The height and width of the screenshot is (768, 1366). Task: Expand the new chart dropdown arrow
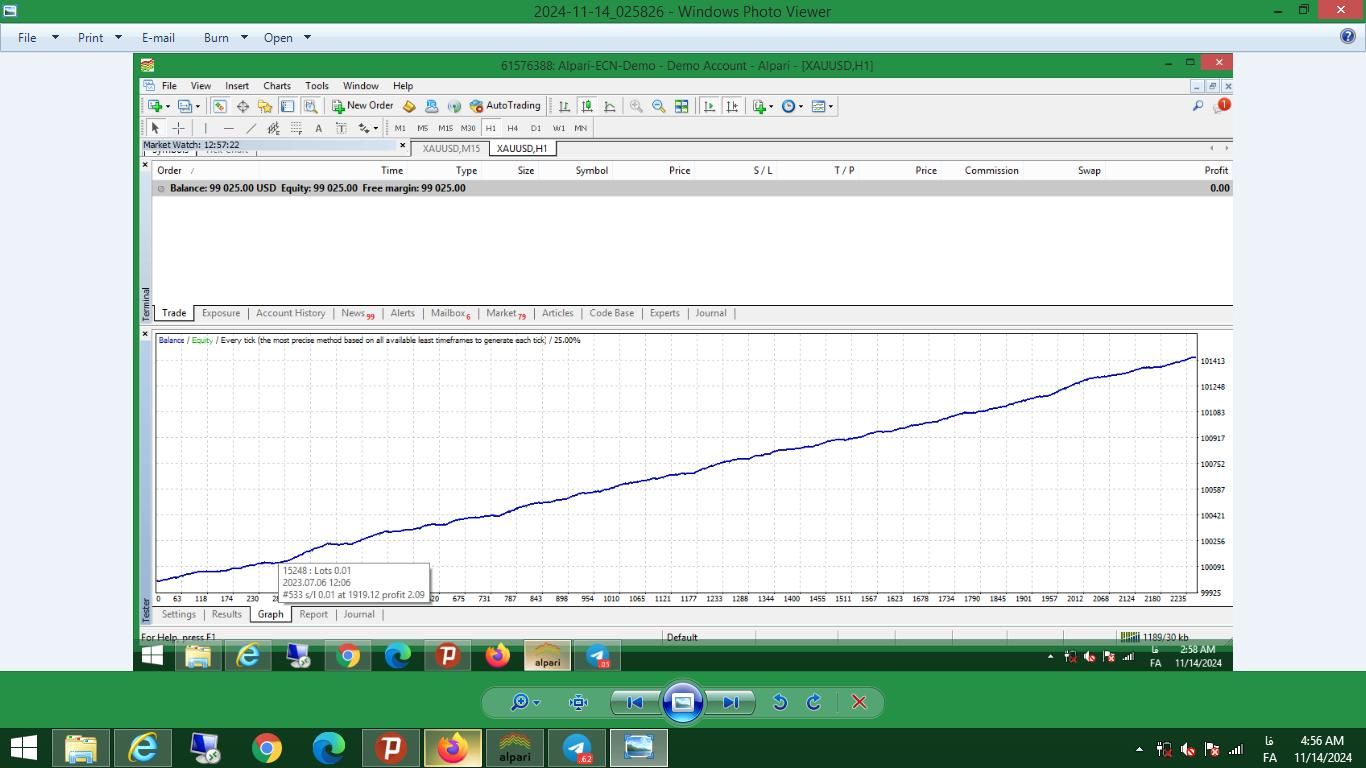pyautogui.click(x=167, y=106)
